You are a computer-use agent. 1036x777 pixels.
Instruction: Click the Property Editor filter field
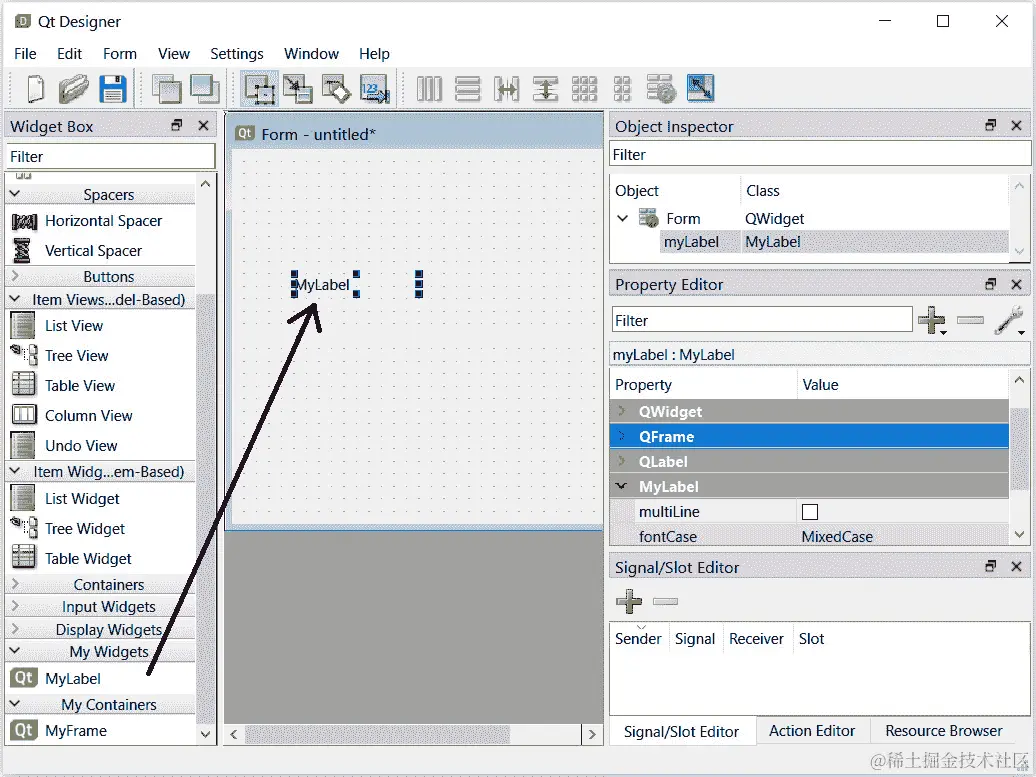762,320
